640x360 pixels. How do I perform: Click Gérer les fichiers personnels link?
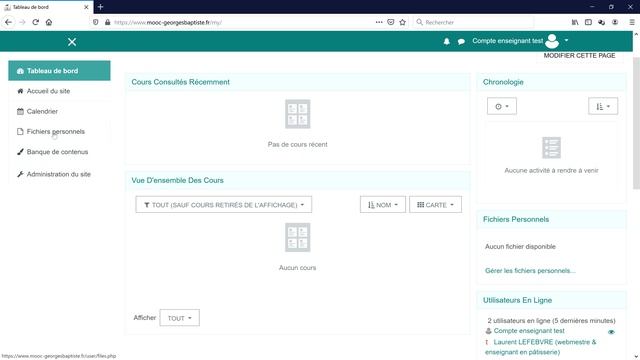point(530,271)
